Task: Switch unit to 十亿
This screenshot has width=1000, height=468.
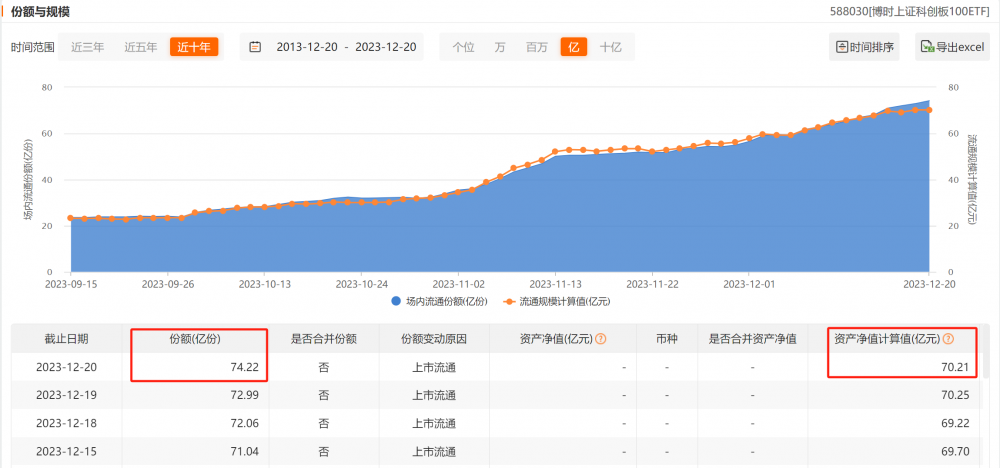Action: pyautogui.click(x=610, y=47)
